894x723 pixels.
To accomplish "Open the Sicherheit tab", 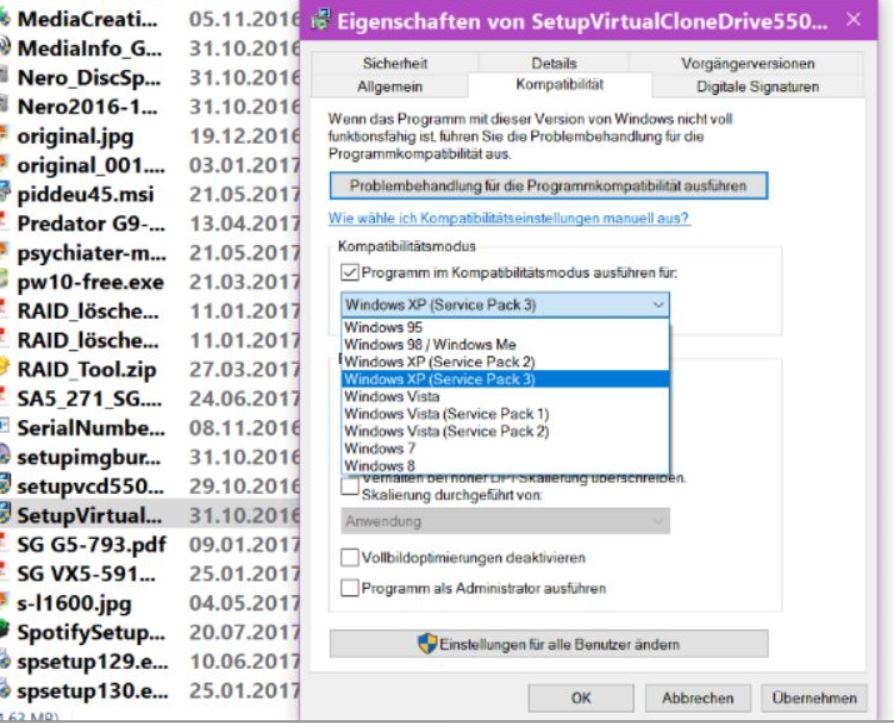I will coord(395,63).
